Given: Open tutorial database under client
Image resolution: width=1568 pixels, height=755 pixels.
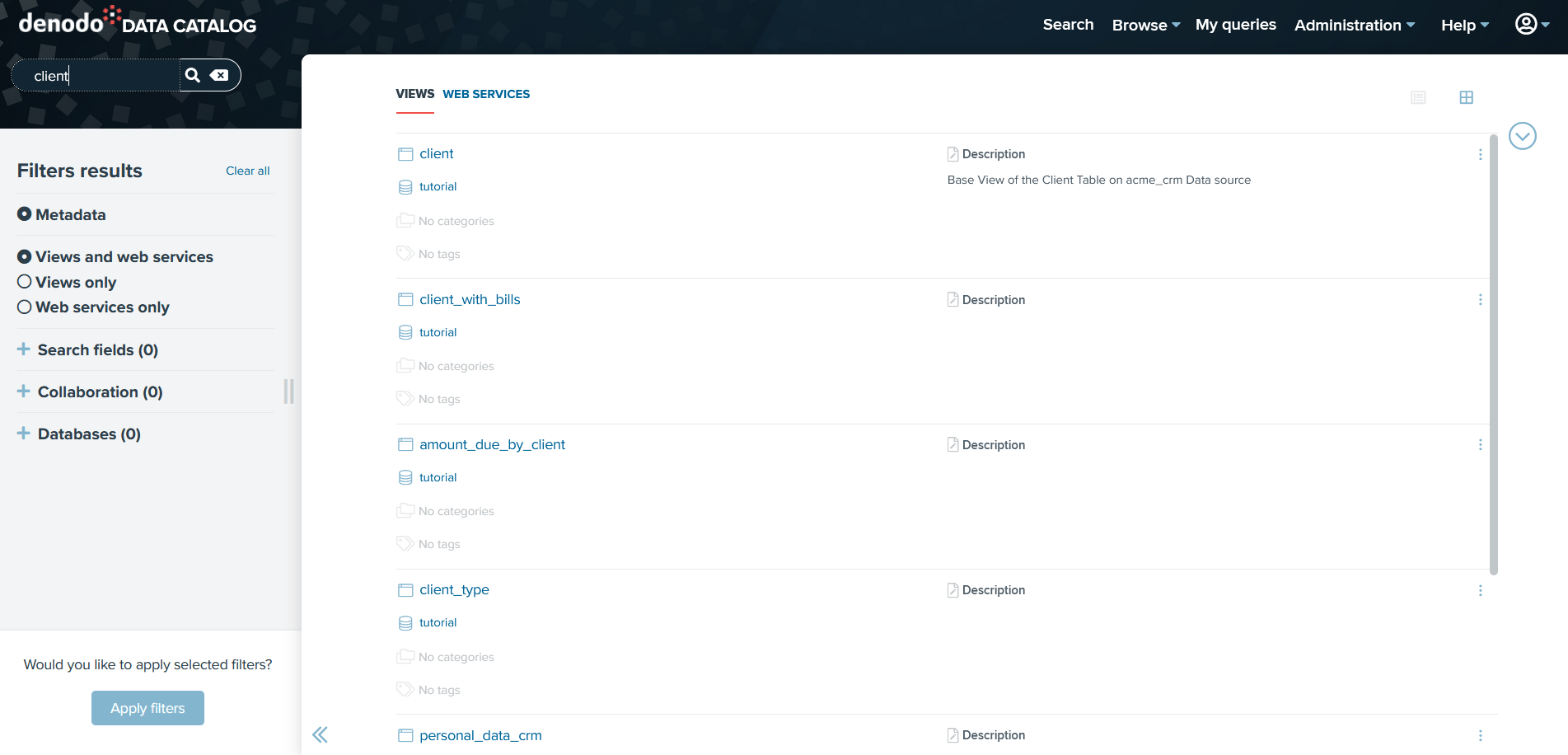Looking at the screenshot, I should pos(438,186).
